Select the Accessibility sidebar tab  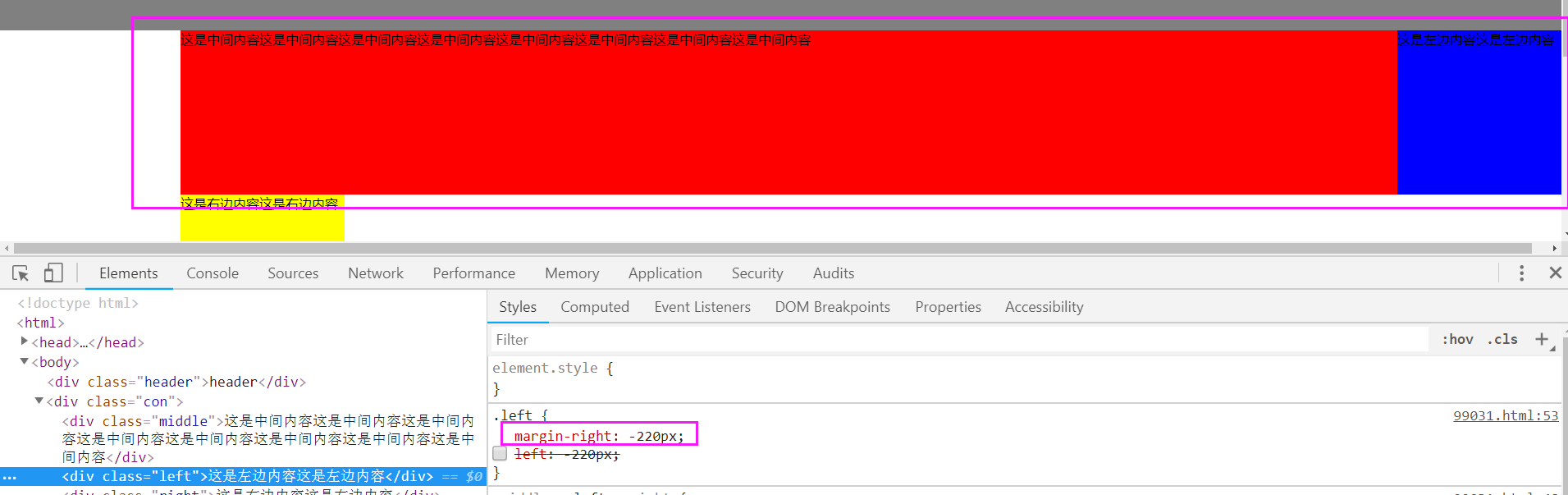[x=1045, y=307]
